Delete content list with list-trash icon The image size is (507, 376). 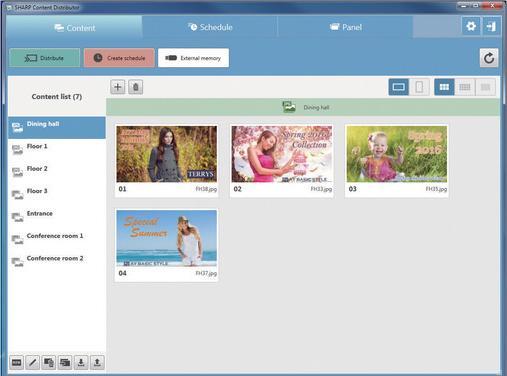pos(49,362)
